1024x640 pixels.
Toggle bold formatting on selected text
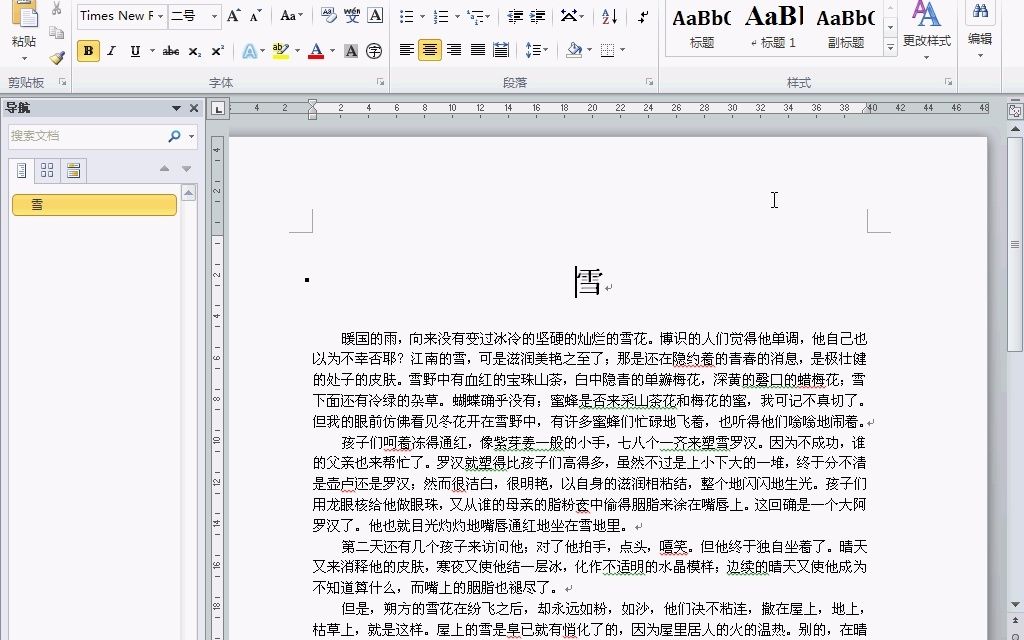[x=89, y=49]
